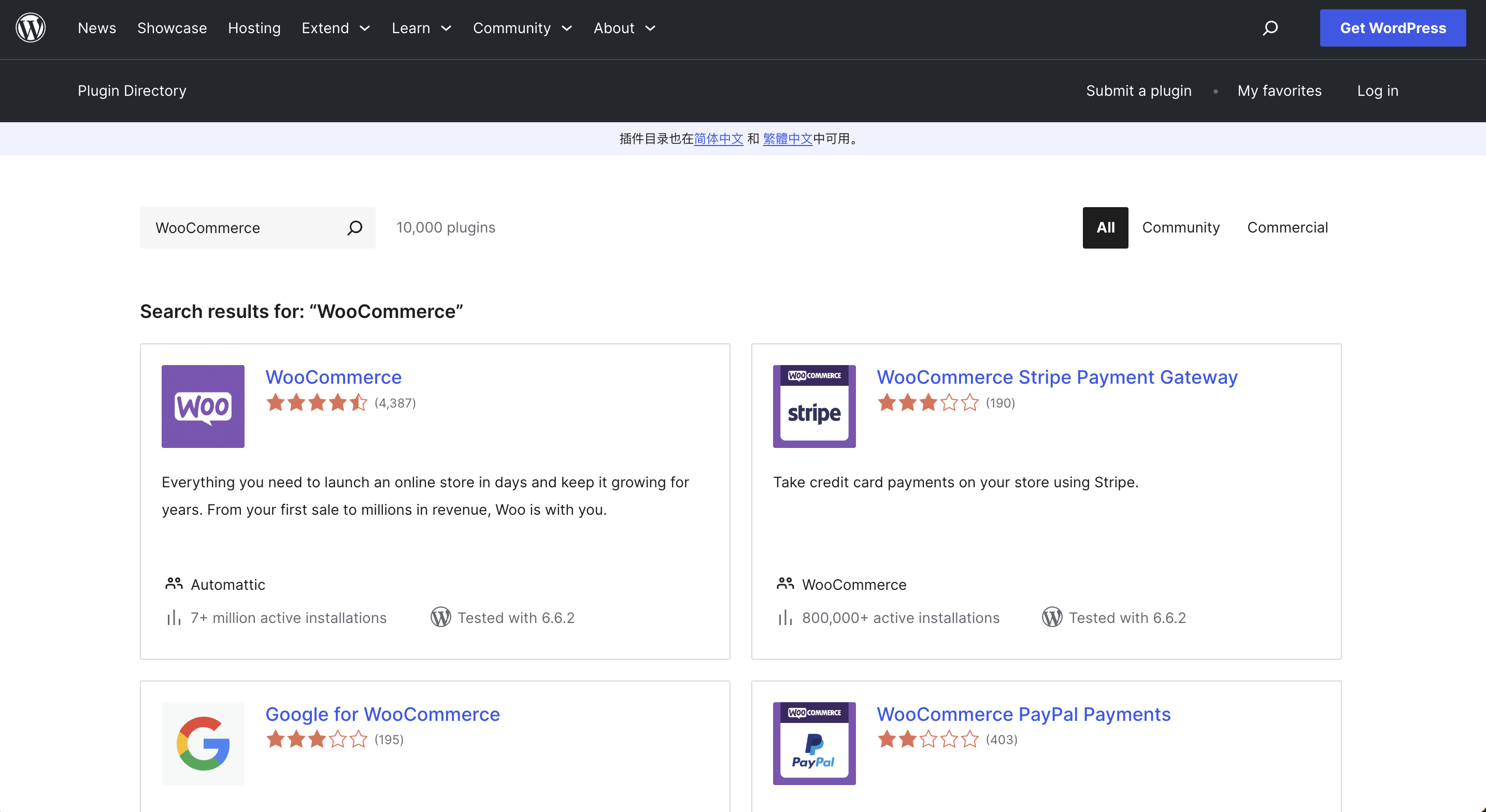Click WordPress icon beside Stripe Tested with

tap(1052, 617)
